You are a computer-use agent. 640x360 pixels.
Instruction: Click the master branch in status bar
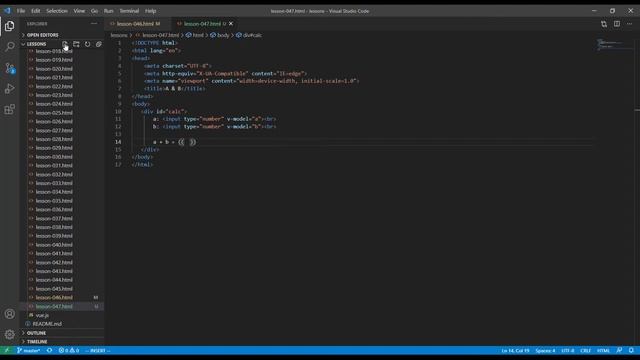click(29, 350)
